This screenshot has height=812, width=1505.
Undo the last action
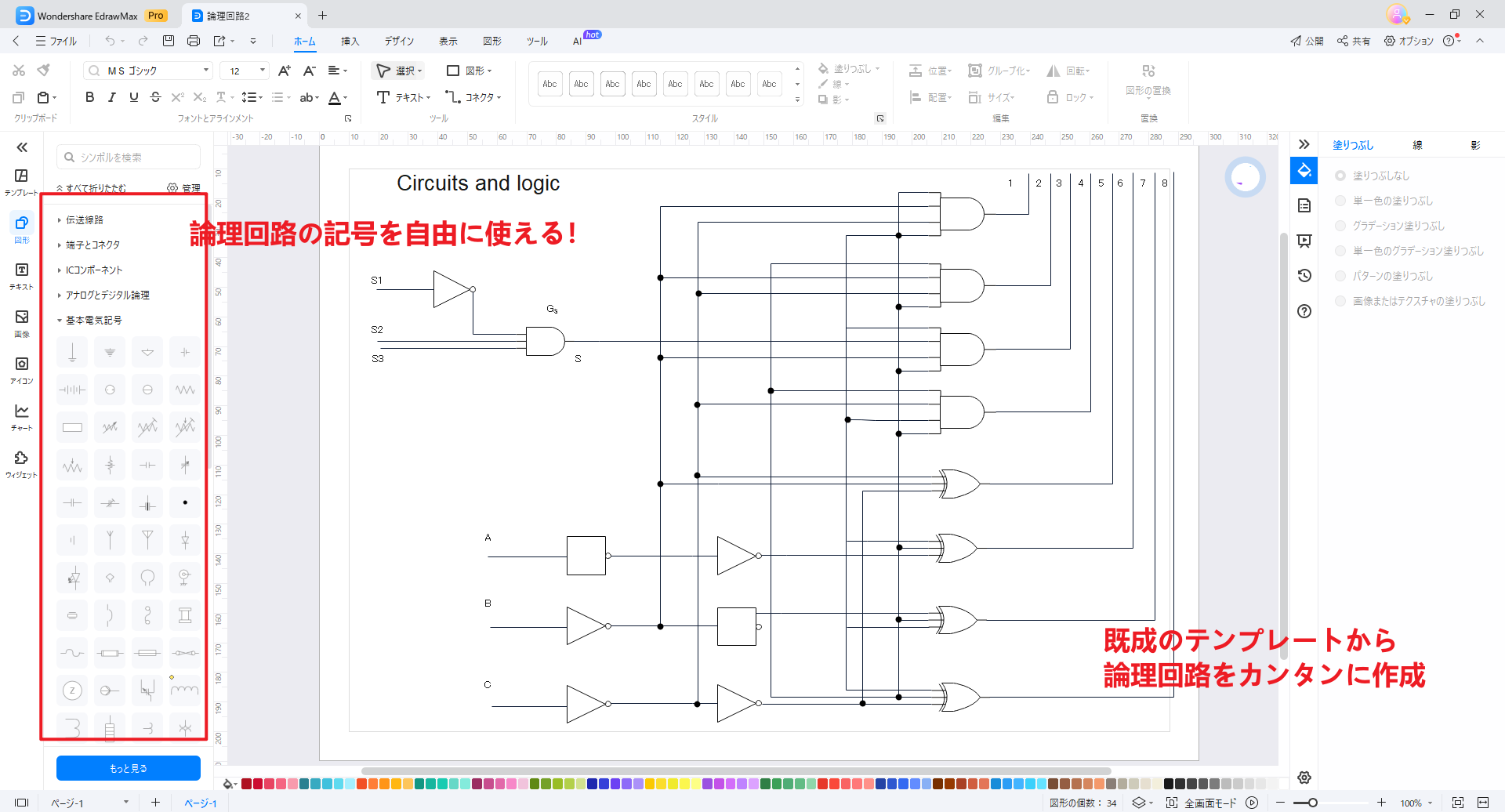point(110,41)
